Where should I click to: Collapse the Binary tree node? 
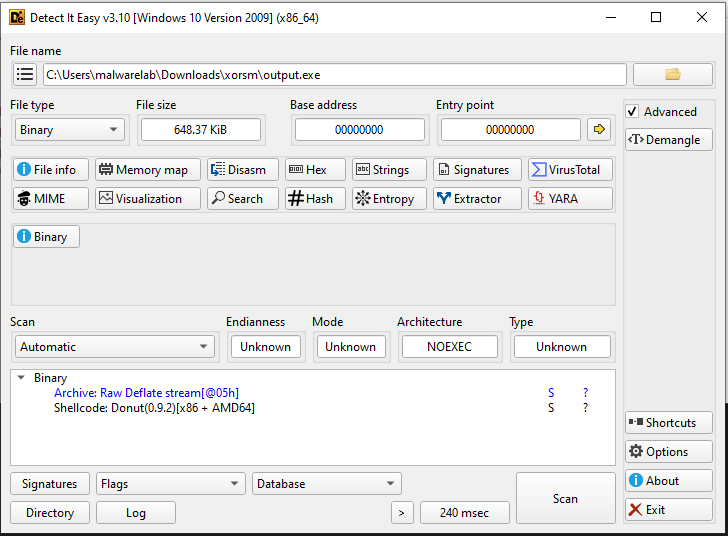click(x=22, y=378)
